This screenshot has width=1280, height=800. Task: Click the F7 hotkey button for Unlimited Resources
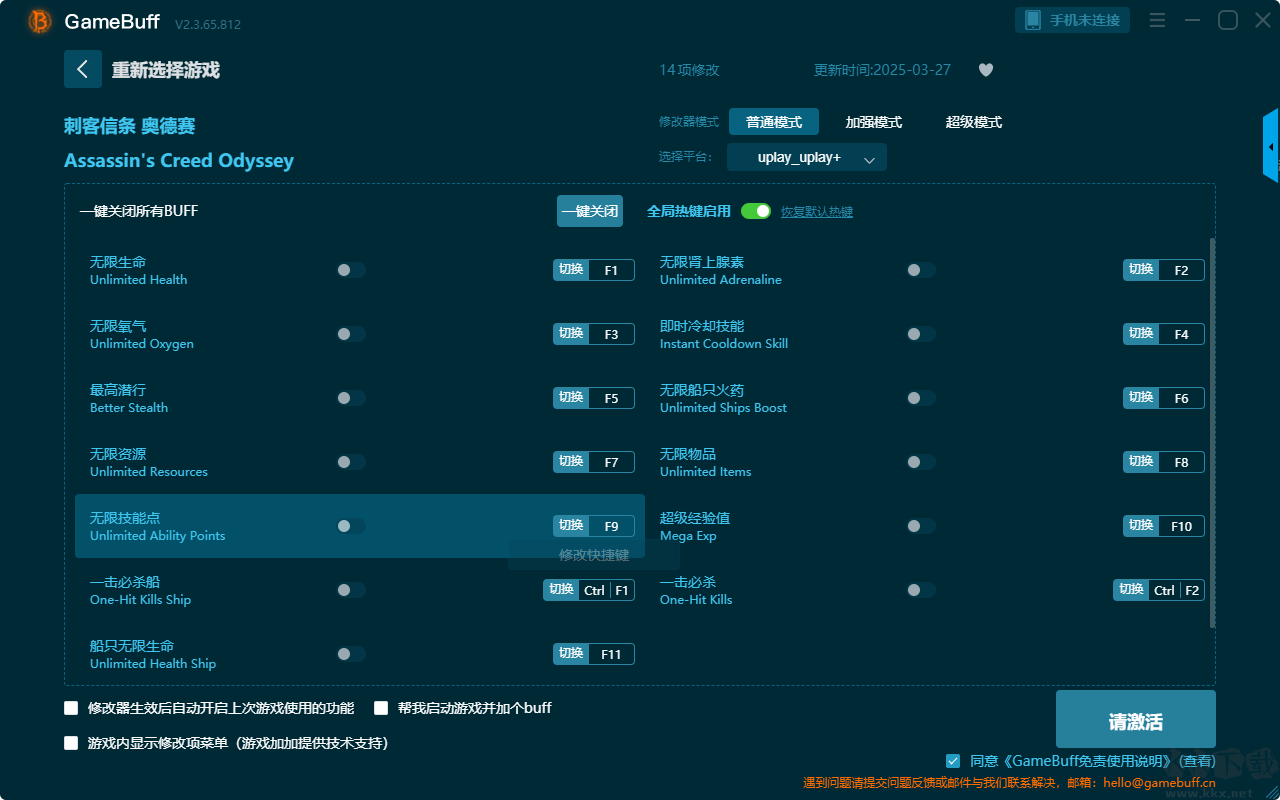tap(594, 462)
